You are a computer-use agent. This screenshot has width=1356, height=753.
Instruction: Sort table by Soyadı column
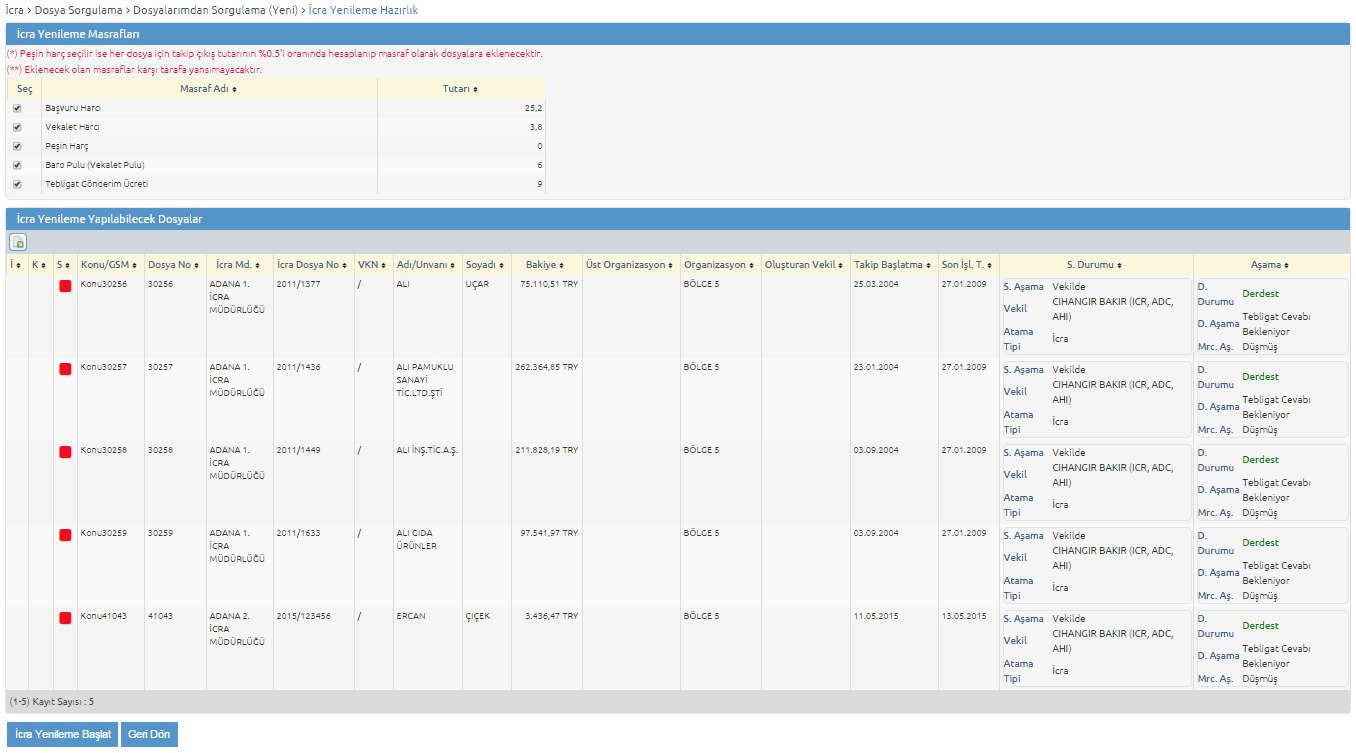click(486, 265)
